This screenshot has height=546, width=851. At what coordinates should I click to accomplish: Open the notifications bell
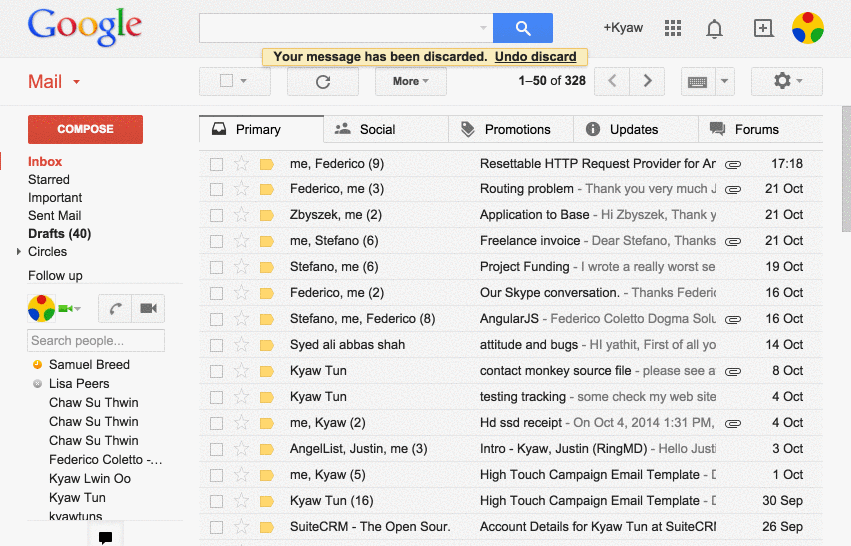714,28
